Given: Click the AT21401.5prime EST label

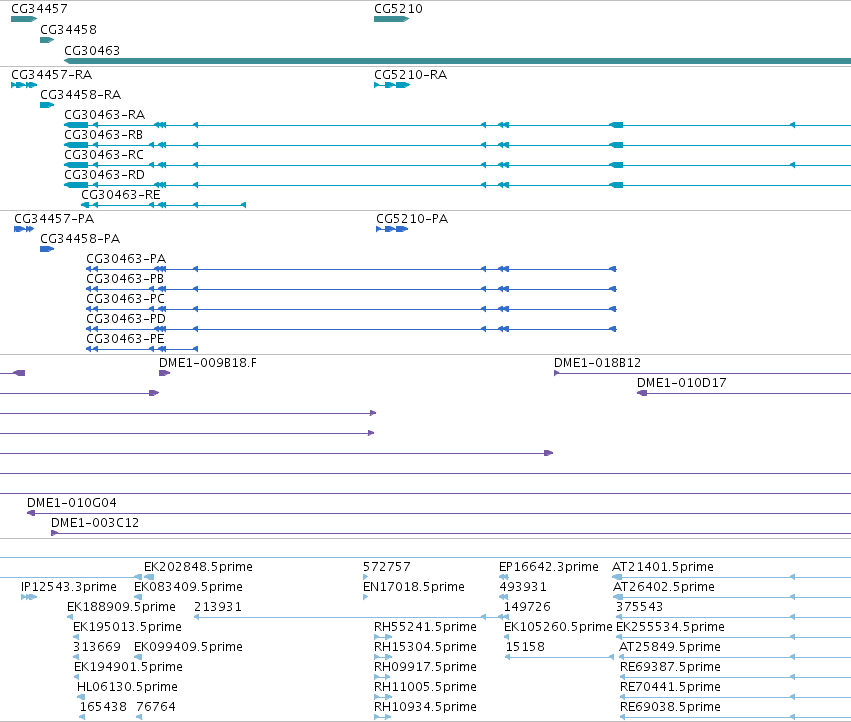Looking at the screenshot, I should [663, 567].
